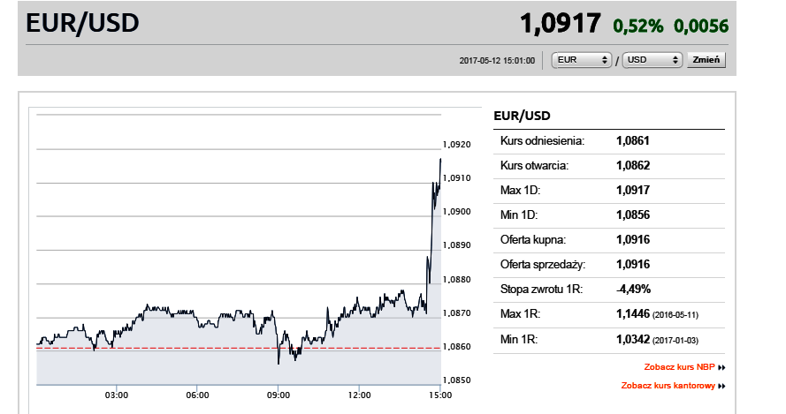The width and height of the screenshot is (786, 414).
Task: Select the Max 1R value 1,1446
Action: pos(633,314)
